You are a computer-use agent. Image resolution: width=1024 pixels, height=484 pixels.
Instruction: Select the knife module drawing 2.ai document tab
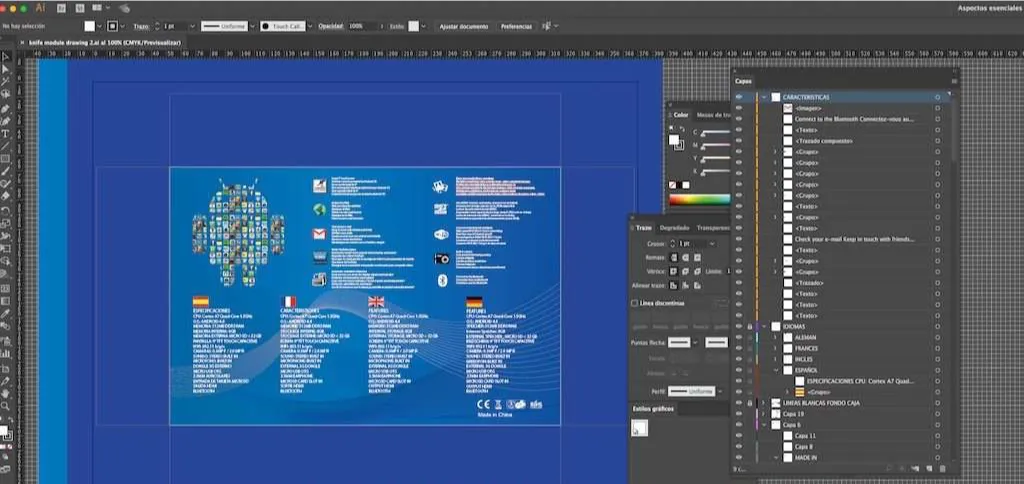104,42
